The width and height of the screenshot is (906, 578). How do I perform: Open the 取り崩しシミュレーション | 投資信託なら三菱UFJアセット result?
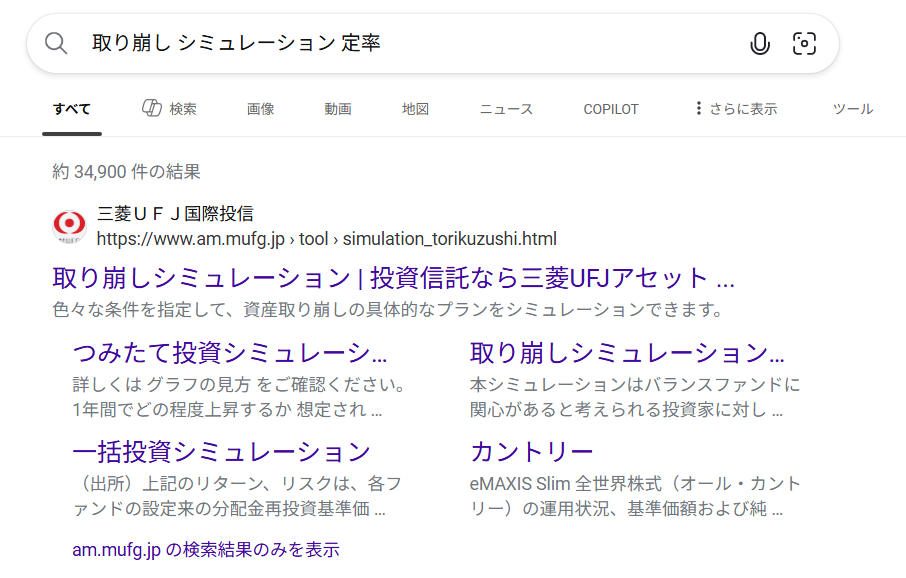pos(393,278)
